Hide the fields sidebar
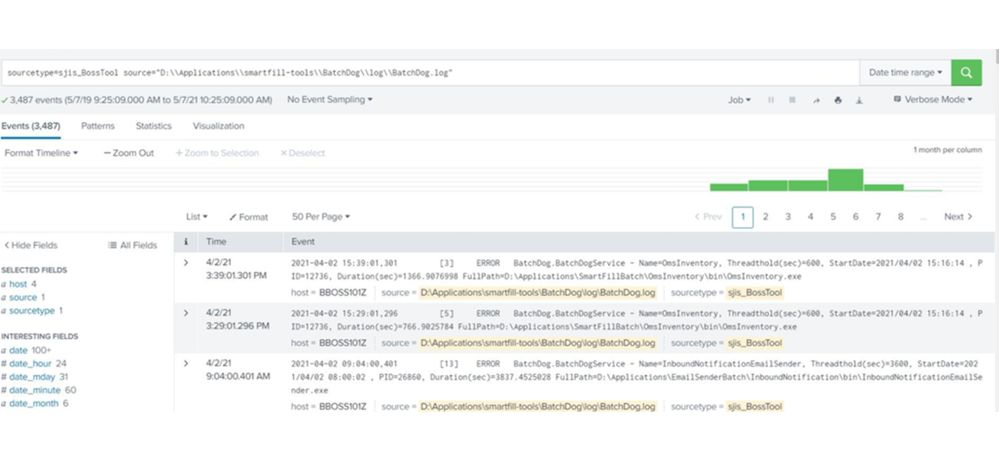Viewport: 999px width, 461px height. point(30,245)
